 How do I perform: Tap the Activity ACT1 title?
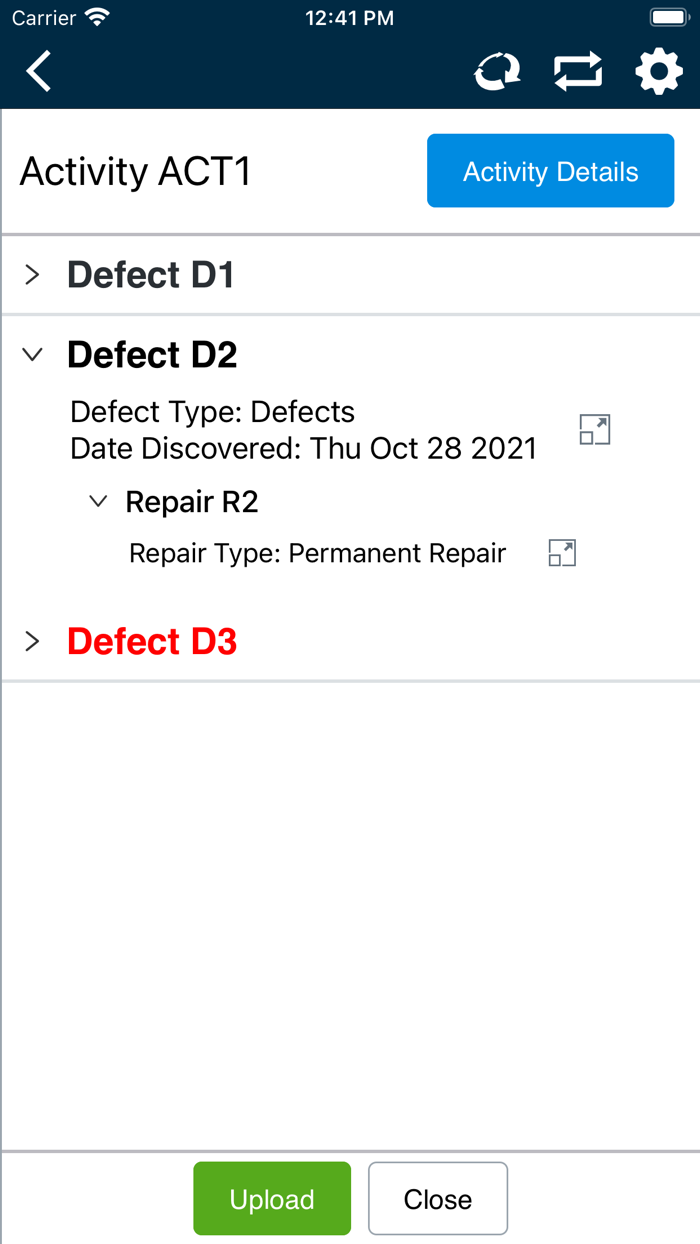tap(135, 172)
